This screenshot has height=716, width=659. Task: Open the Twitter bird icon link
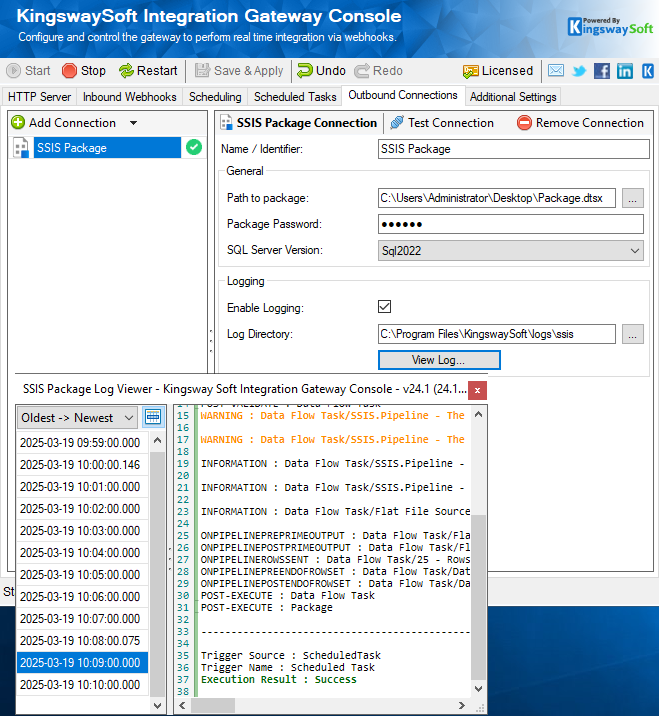coord(579,71)
